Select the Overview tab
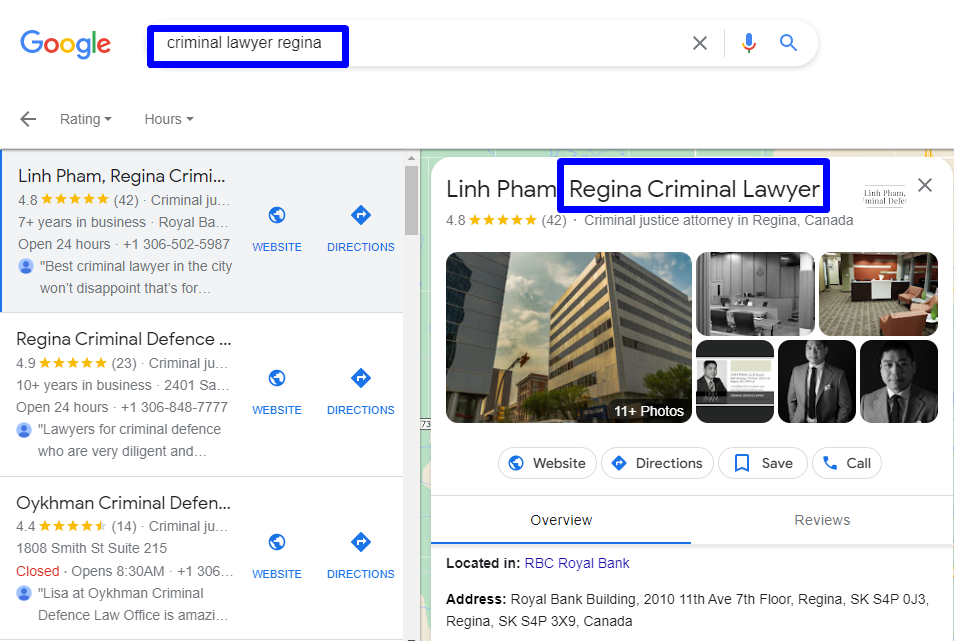954x641 pixels. pos(561,520)
